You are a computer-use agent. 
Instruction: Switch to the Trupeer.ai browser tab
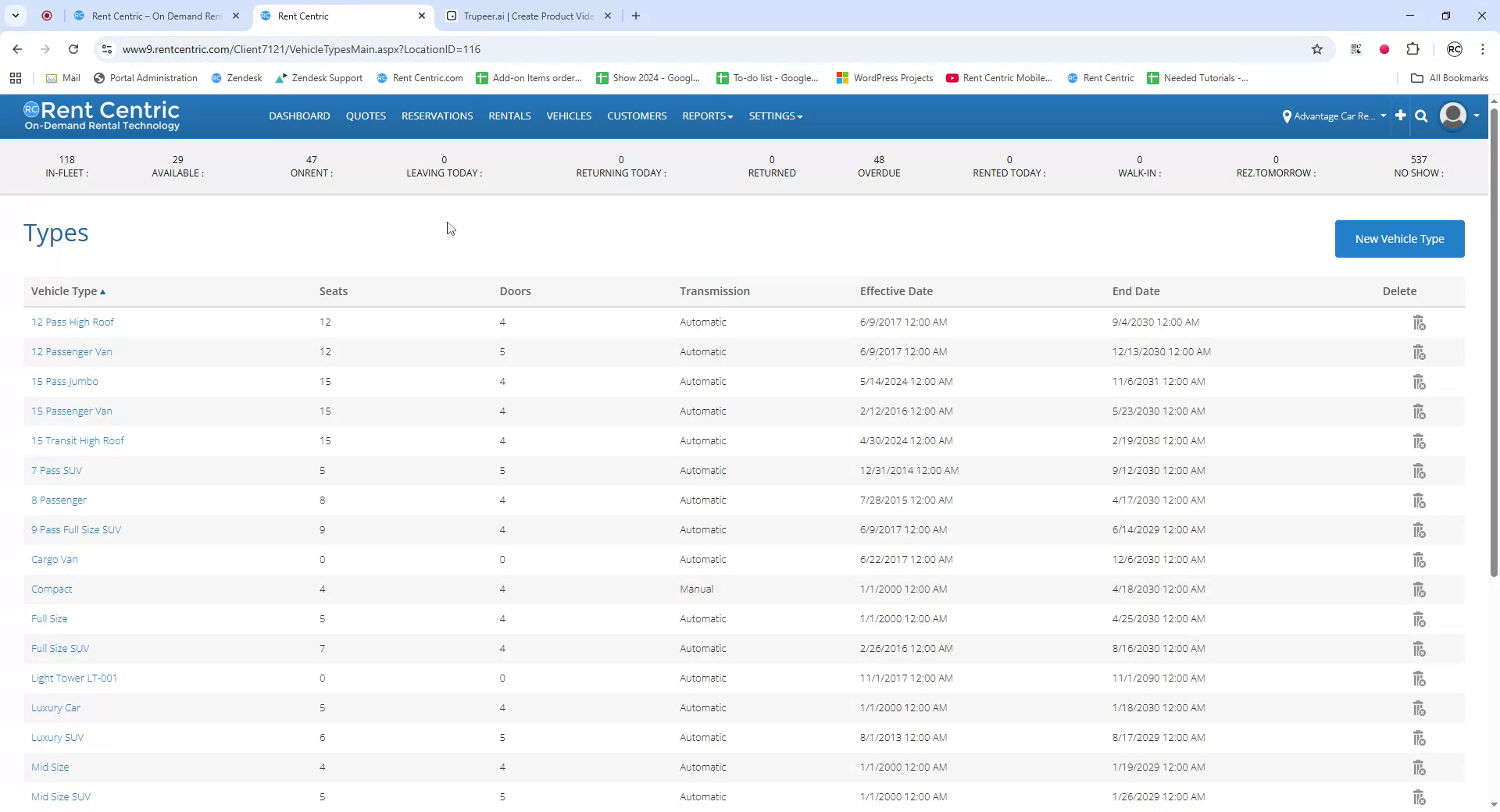pyautogui.click(x=523, y=16)
